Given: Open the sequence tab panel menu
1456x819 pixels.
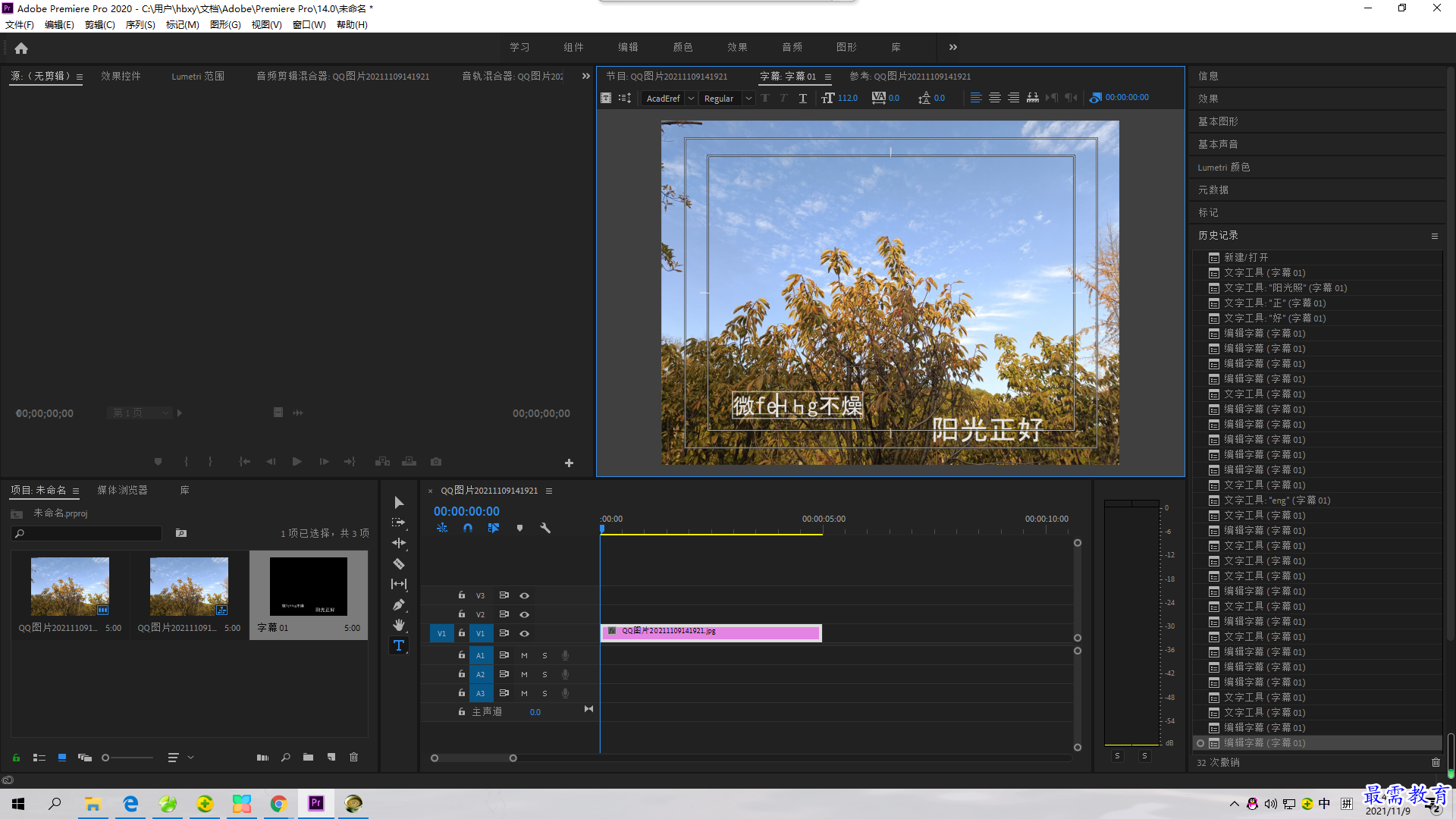Looking at the screenshot, I should tap(549, 491).
